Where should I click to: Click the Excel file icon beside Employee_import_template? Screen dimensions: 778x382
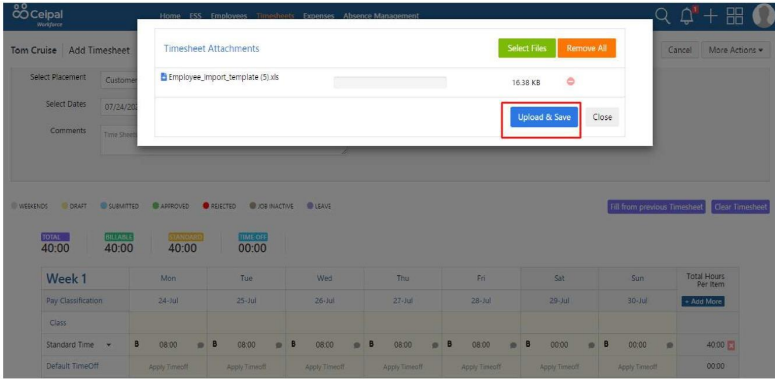pos(164,77)
